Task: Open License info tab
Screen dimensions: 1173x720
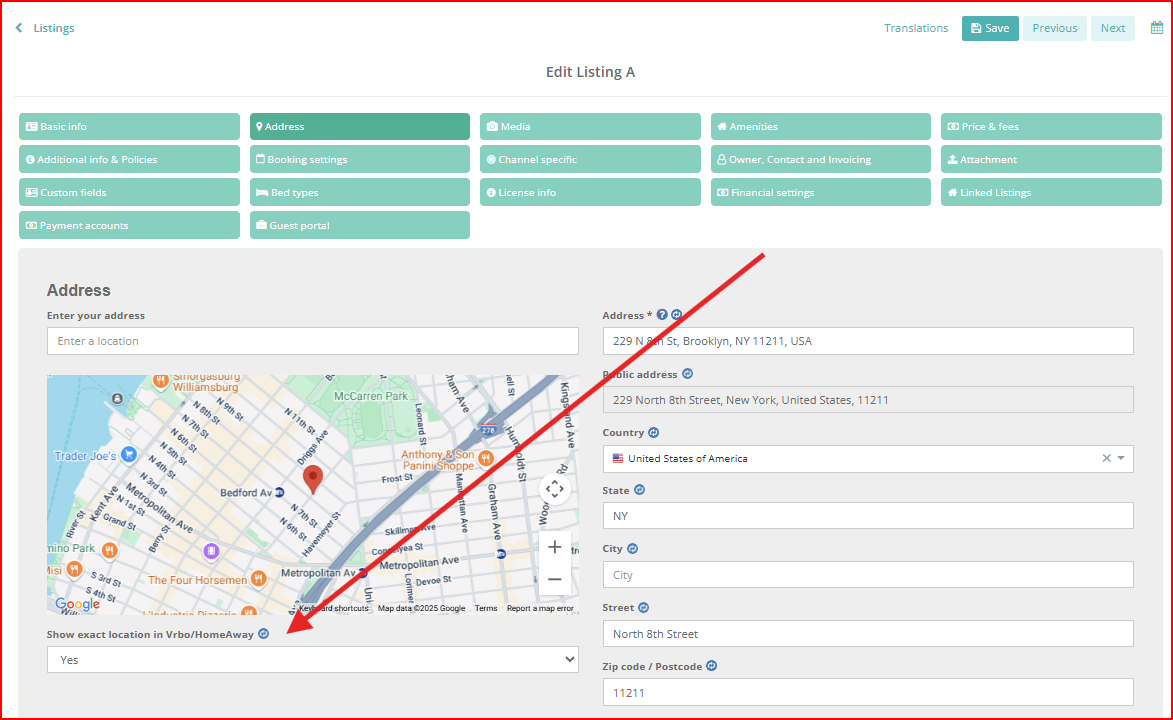Action: (x=590, y=192)
